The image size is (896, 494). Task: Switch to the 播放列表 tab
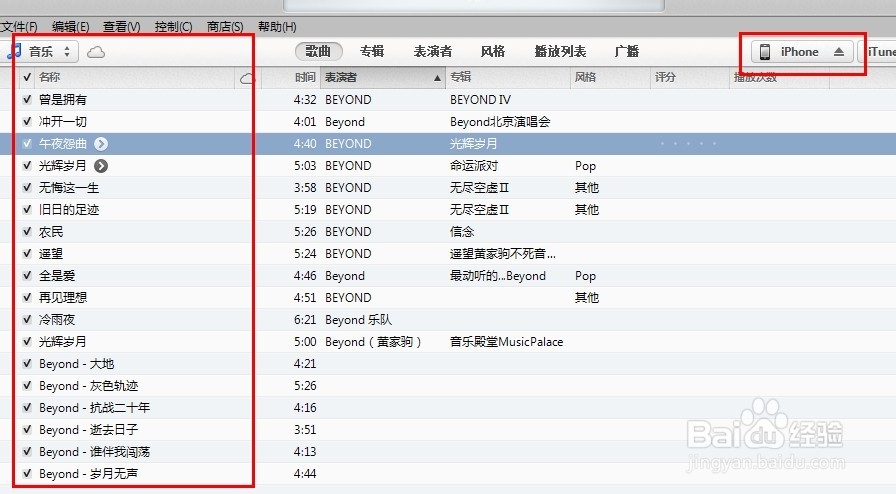560,51
